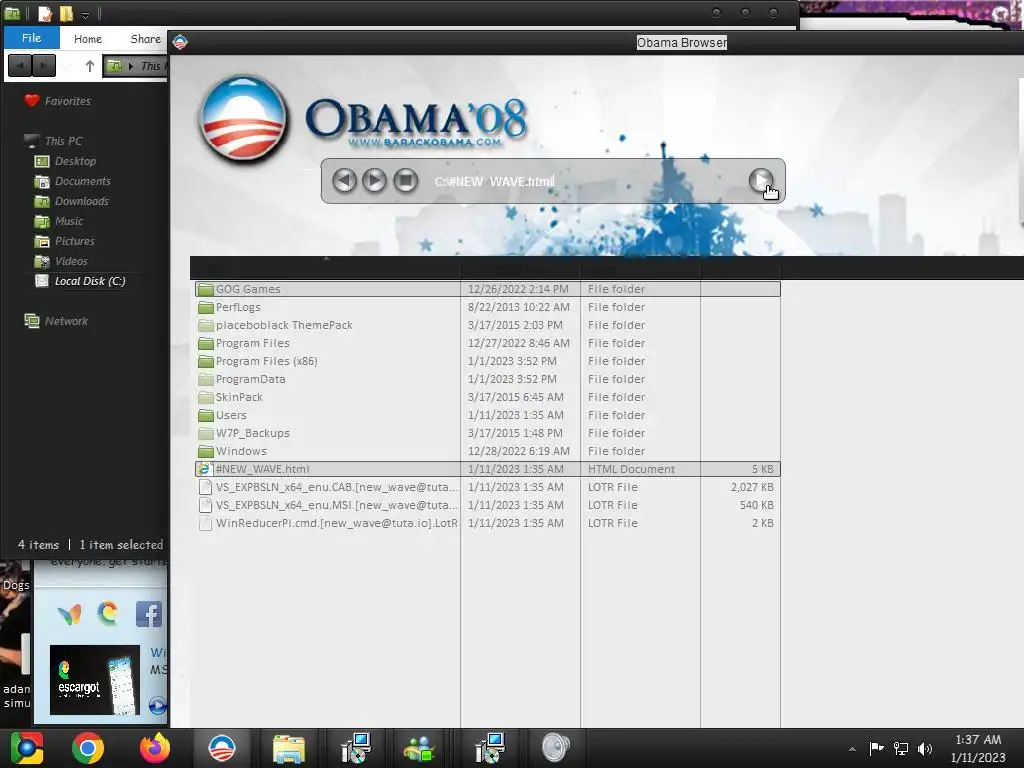This screenshot has height=768, width=1024.
Task: Open Videos in the sidebar
Action: pyautogui.click(x=71, y=261)
